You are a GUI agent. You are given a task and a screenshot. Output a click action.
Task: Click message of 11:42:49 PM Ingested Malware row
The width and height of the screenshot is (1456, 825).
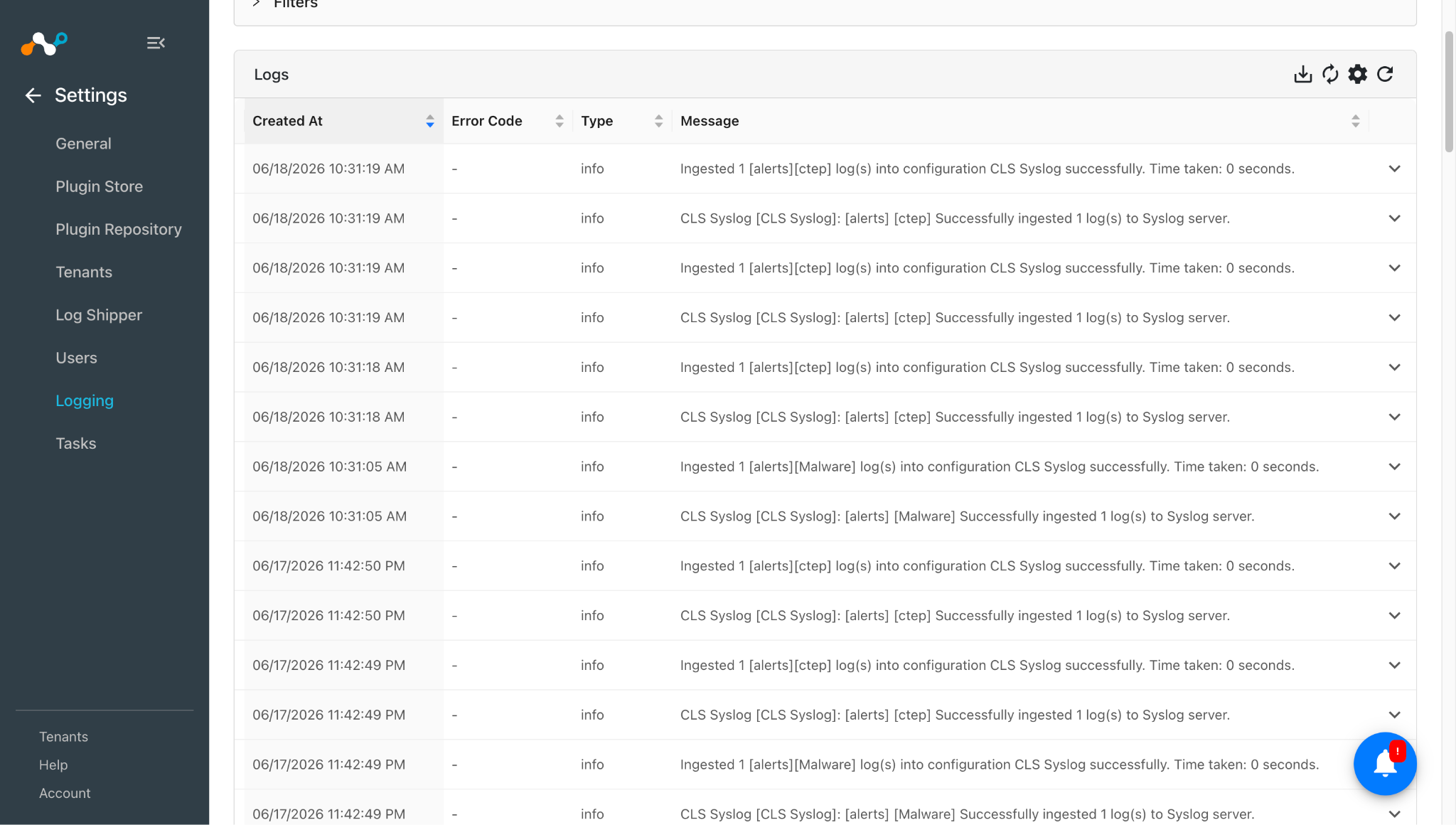pos(999,765)
